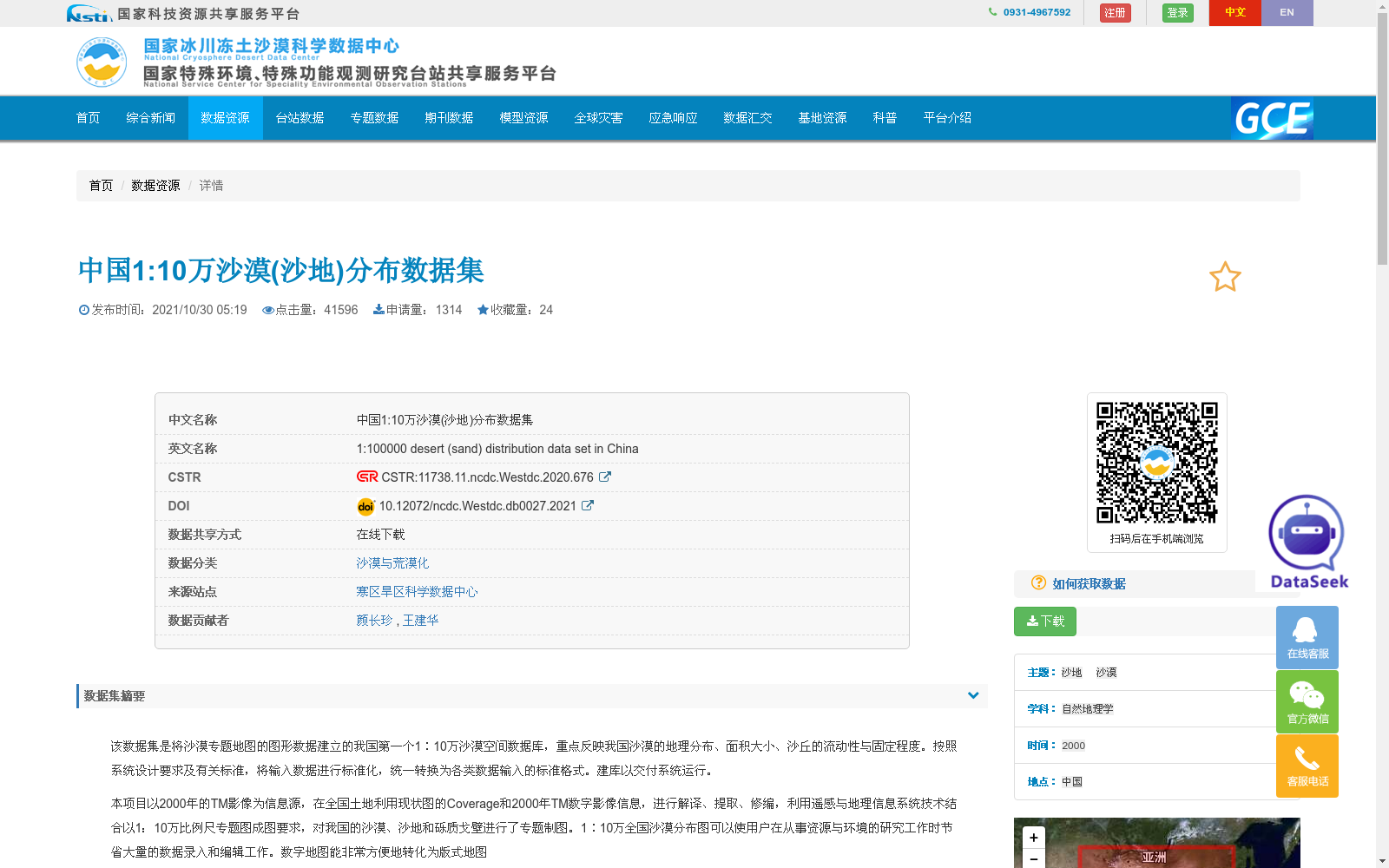Viewport: 1389px width, 868px height.
Task: Open online customer service 在线客服
Action: tap(1307, 637)
